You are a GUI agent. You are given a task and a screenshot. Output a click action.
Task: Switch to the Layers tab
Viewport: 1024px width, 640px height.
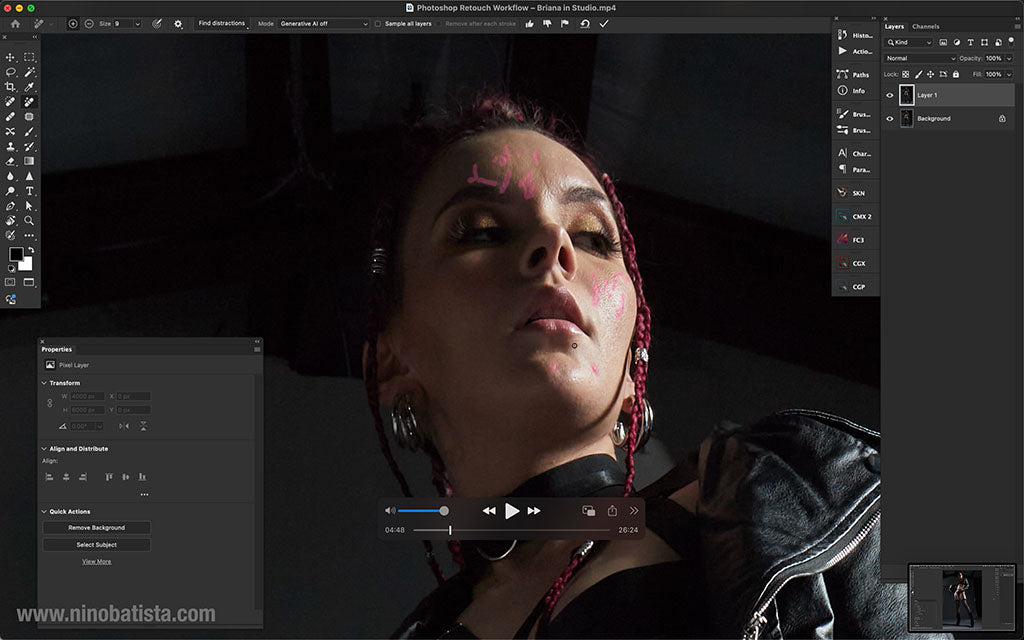(894, 27)
